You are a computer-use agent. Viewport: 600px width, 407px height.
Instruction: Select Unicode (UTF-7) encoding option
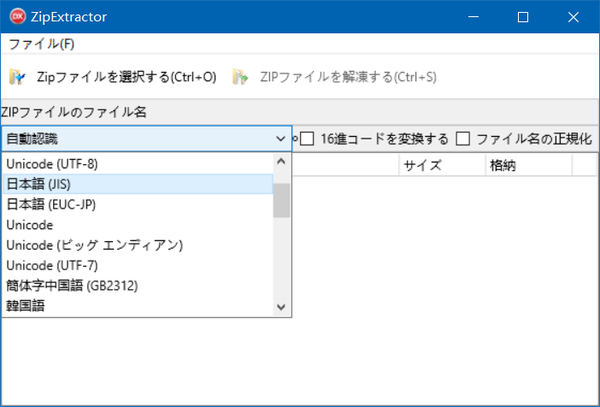click(x=138, y=265)
